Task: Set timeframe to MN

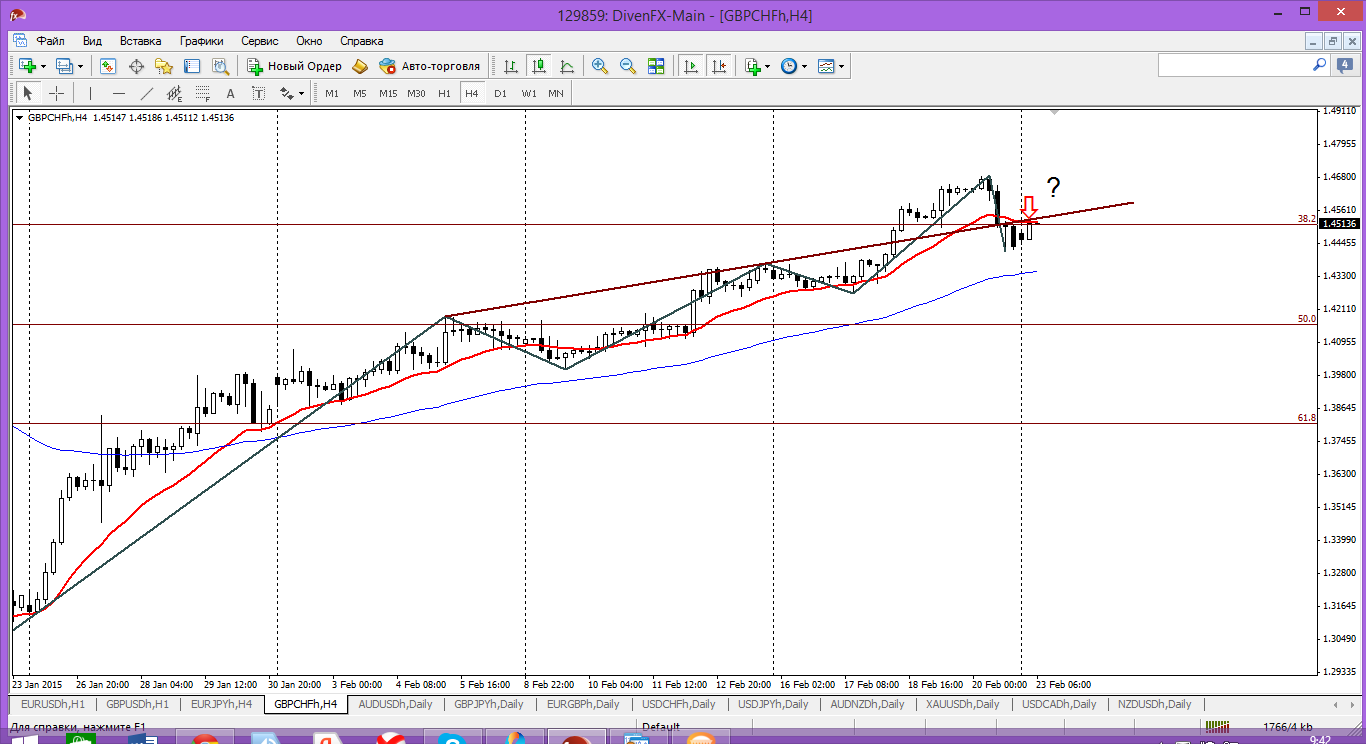Action: [x=556, y=93]
